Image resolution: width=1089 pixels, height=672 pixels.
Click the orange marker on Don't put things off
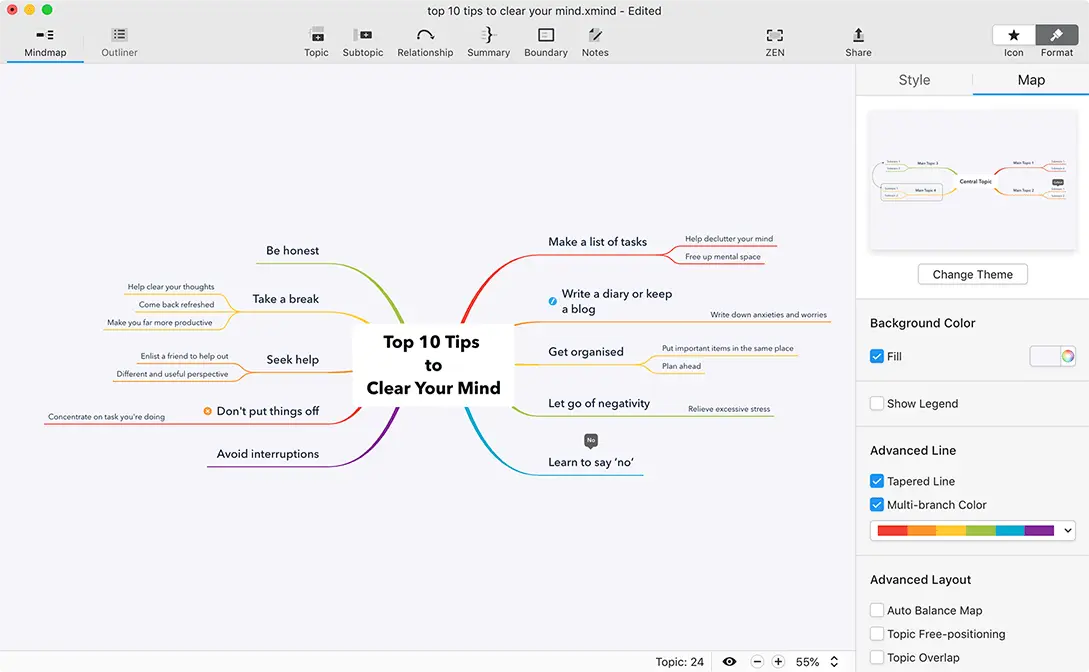click(207, 411)
